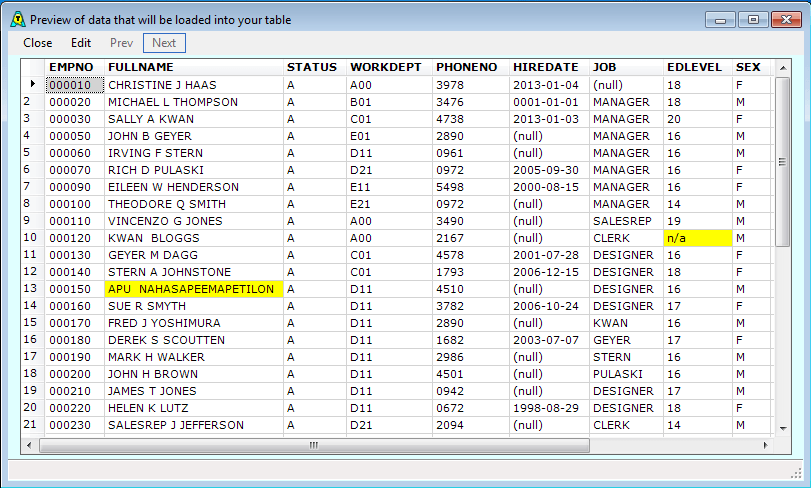Click the HIREDATE column header
Image resolution: width=811 pixels, height=488 pixels.
pyautogui.click(x=549, y=67)
